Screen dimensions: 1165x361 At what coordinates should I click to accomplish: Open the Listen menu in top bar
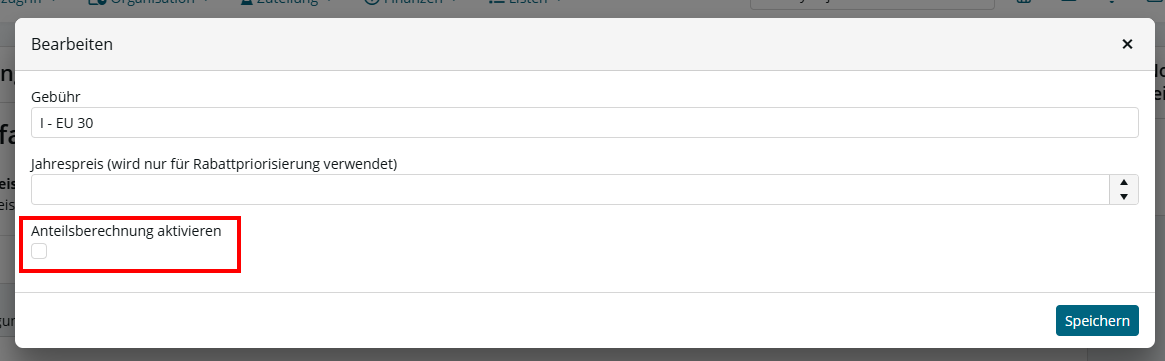pos(529,3)
